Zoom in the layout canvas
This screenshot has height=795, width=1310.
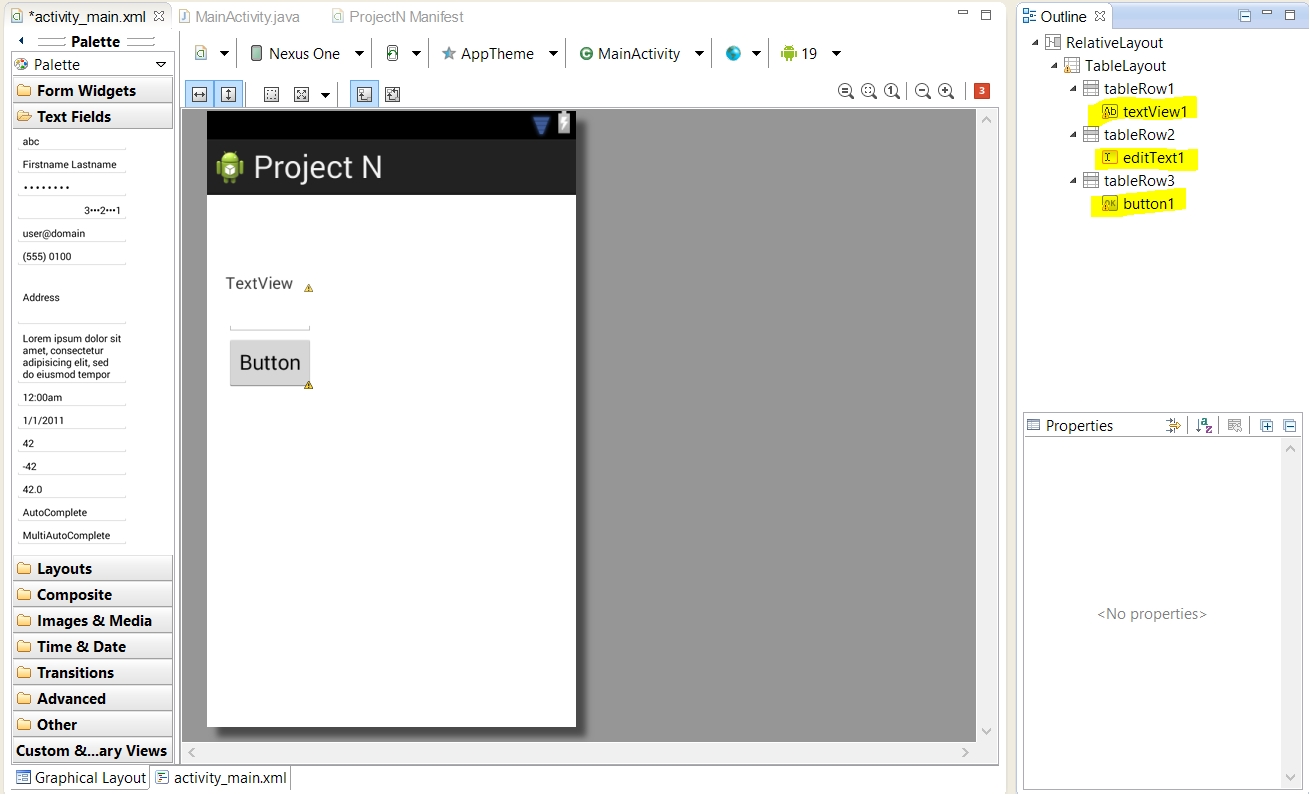click(x=946, y=92)
